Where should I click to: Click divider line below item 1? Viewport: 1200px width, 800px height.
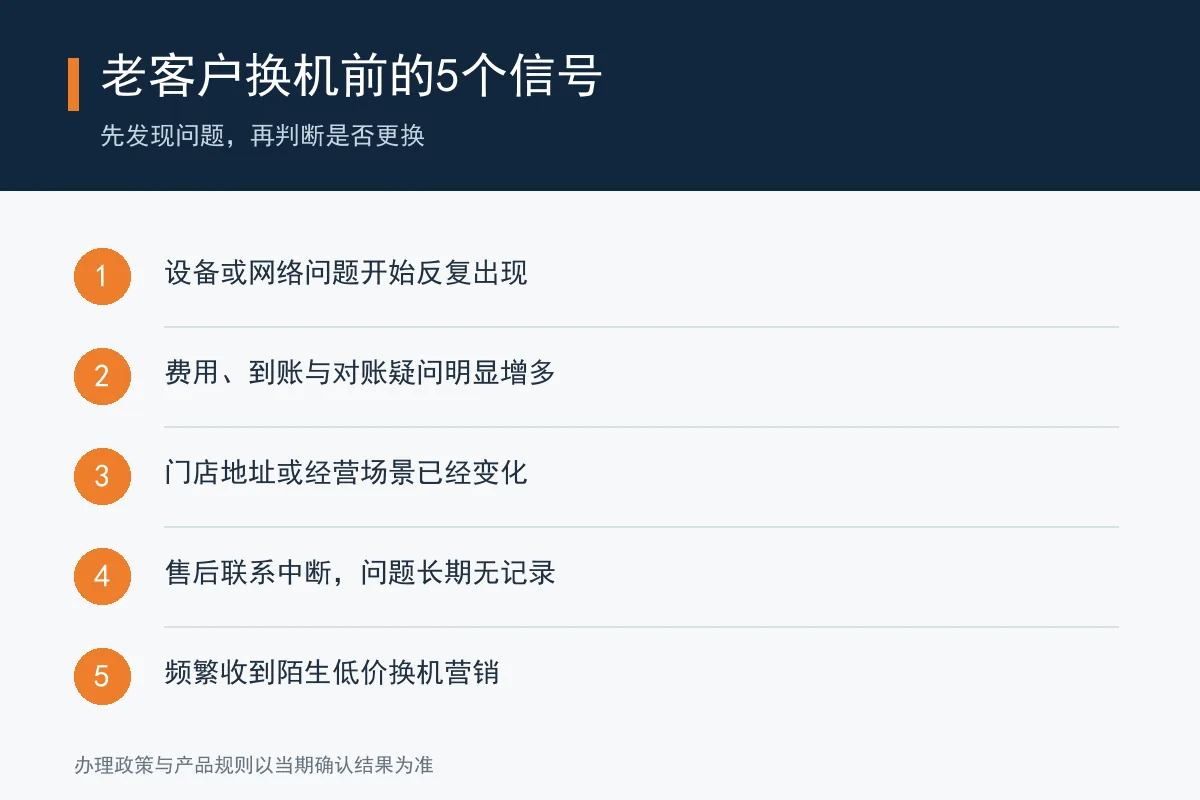pyautogui.click(x=641, y=327)
